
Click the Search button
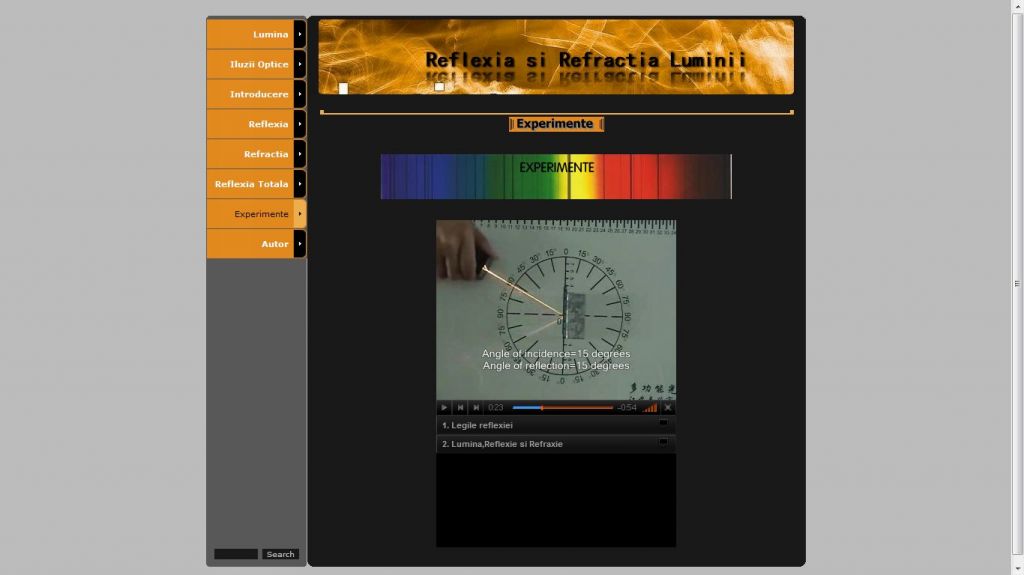click(x=280, y=554)
